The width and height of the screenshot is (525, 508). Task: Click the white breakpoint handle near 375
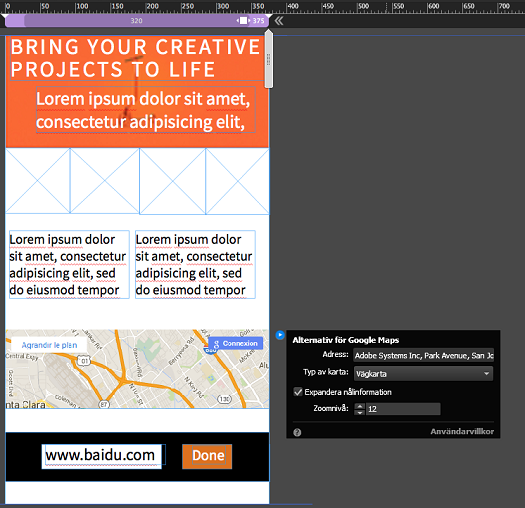(x=243, y=21)
